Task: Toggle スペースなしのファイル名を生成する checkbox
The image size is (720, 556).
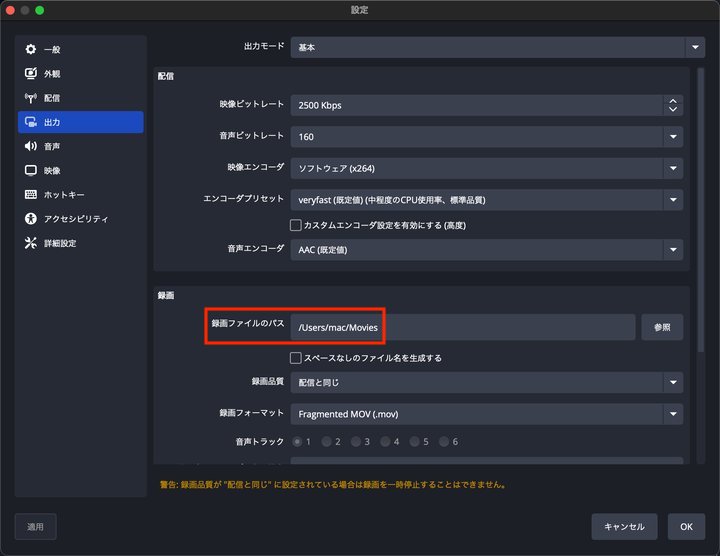Action: click(296, 357)
